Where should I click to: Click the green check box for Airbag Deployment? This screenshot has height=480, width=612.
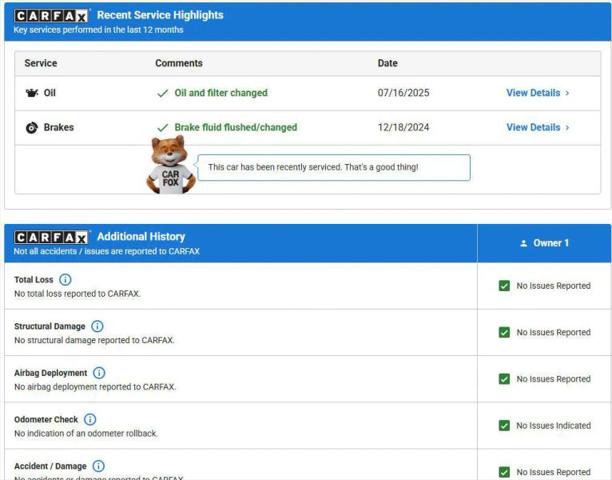[x=504, y=379]
